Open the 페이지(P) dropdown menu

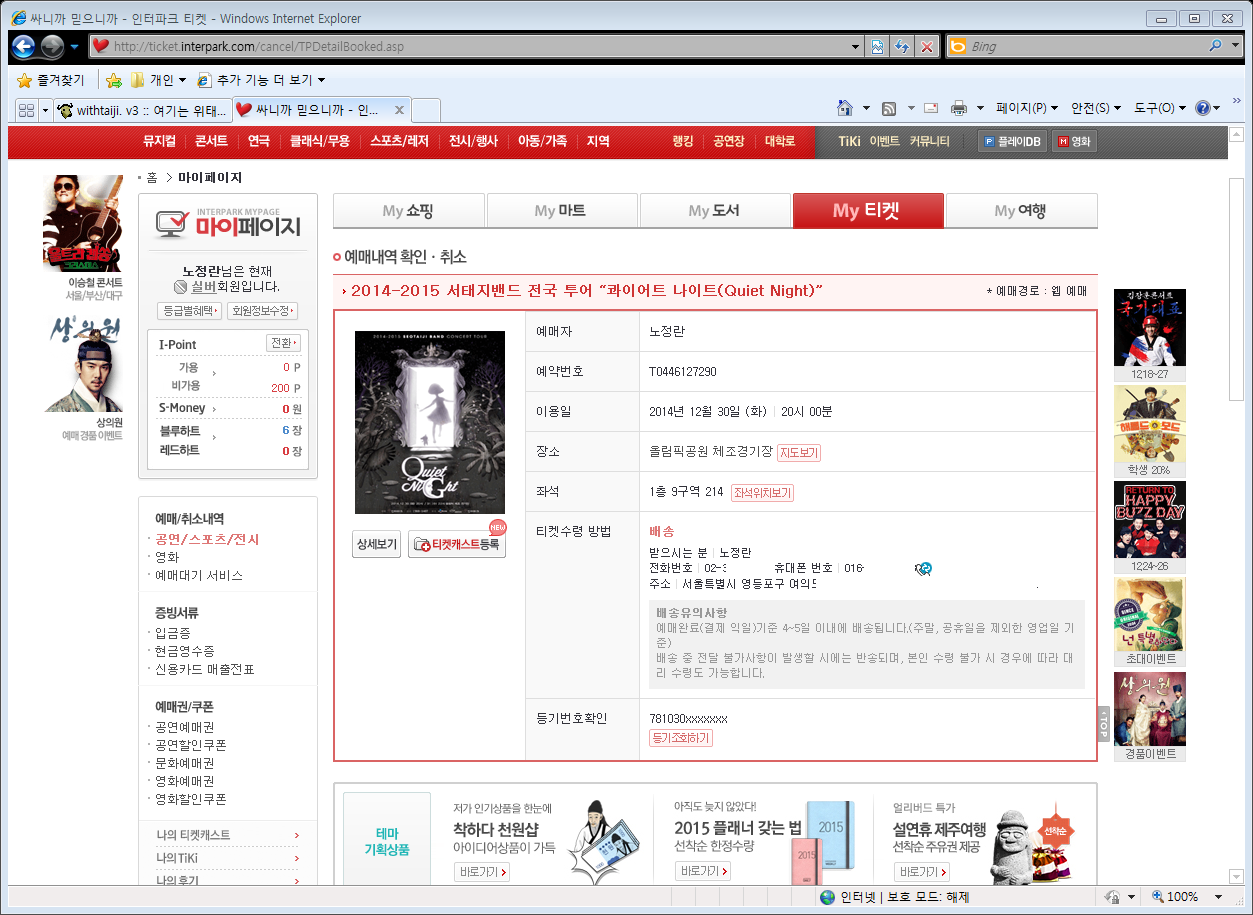pyautogui.click(x=1027, y=108)
